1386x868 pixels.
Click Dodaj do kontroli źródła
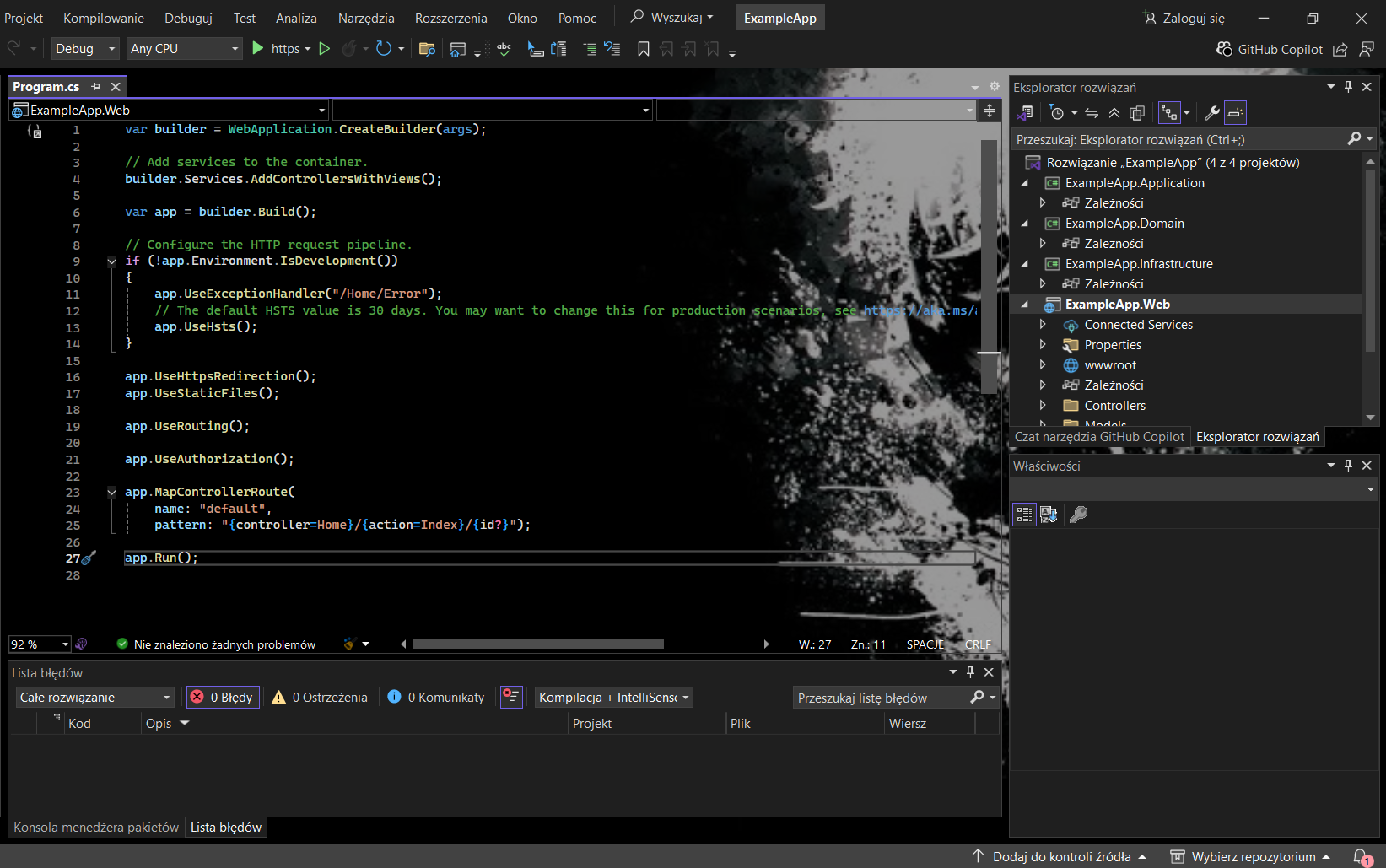tap(1060, 857)
